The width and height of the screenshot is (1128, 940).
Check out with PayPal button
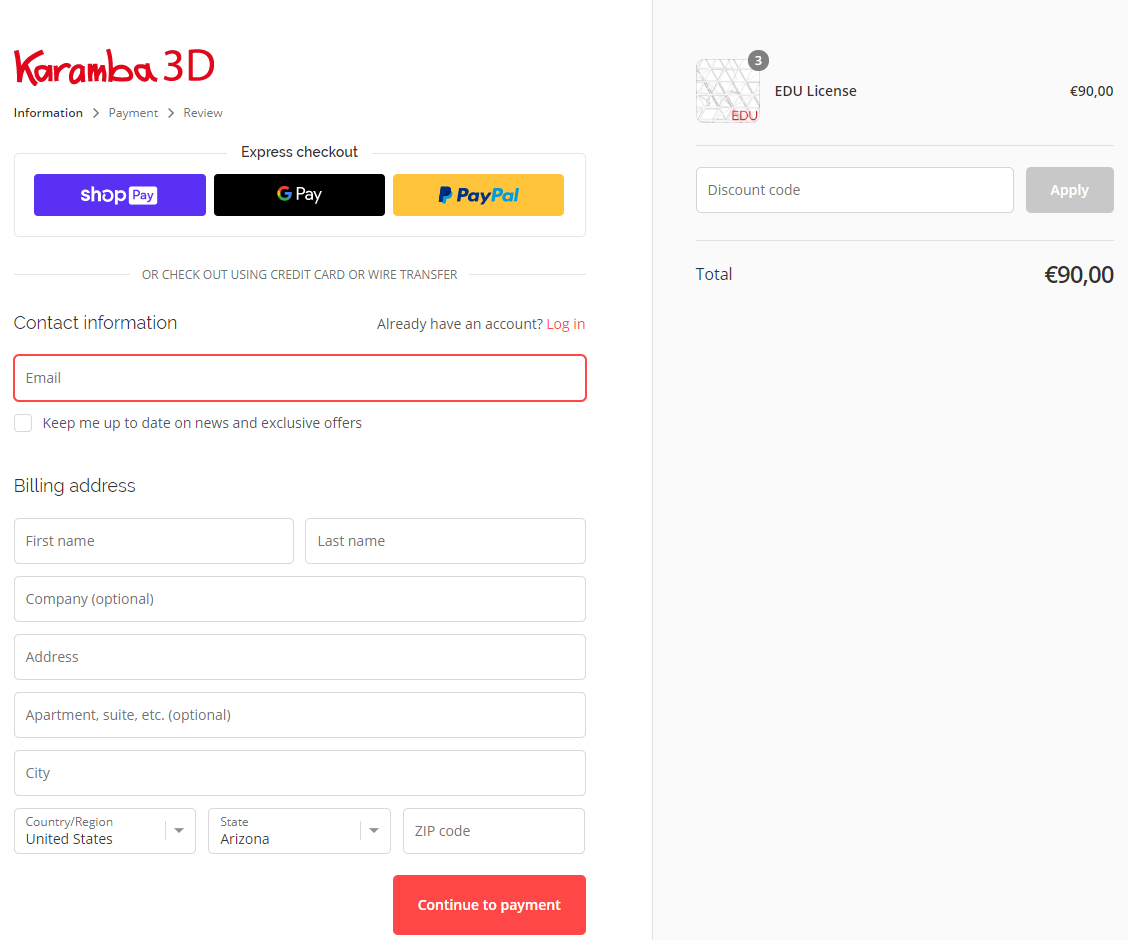pos(478,195)
